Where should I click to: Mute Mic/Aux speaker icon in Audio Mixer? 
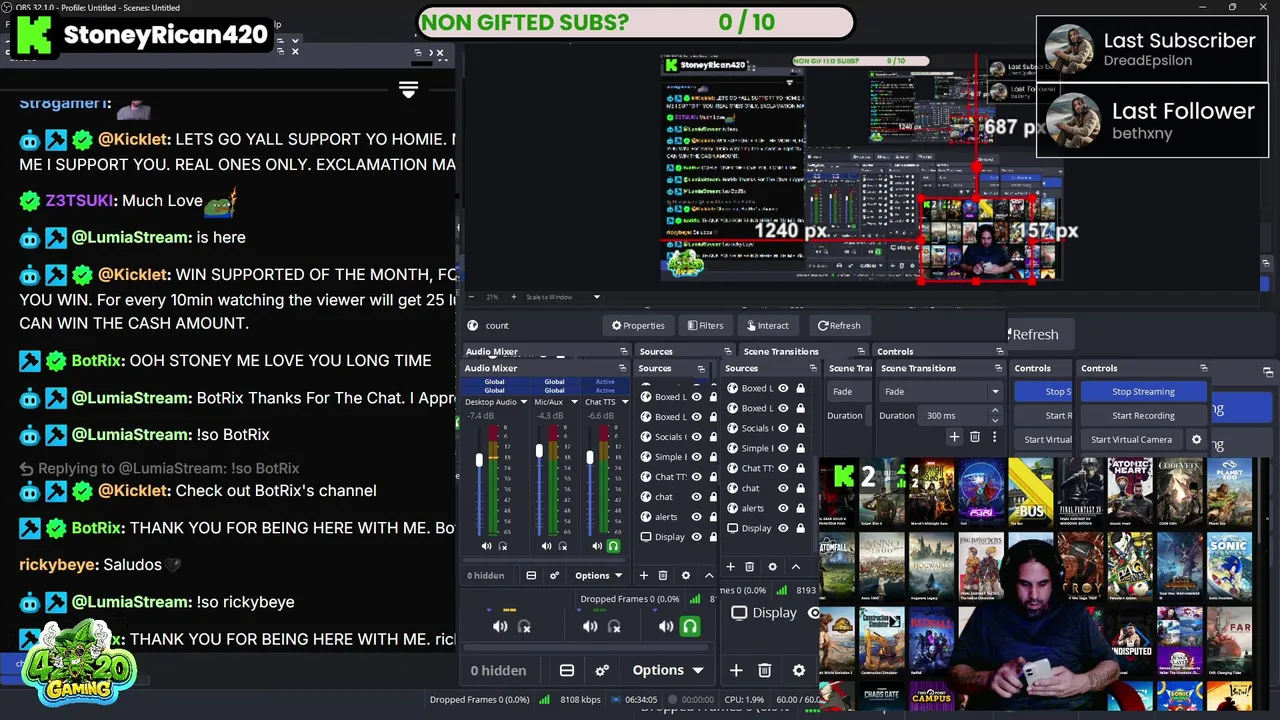pyautogui.click(x=546, y=546)
